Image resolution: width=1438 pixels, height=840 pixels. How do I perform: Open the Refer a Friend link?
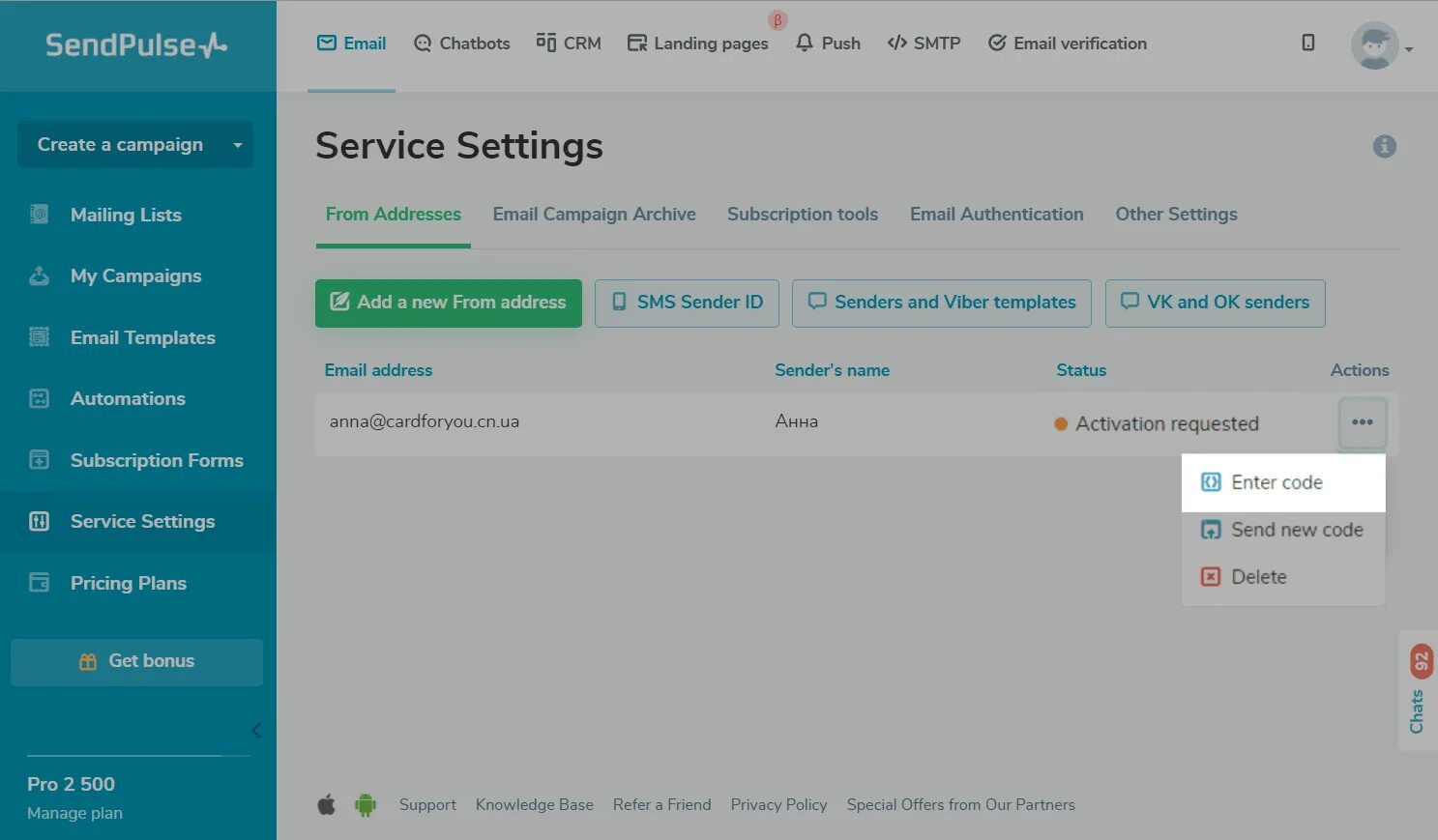pos(661,805)
